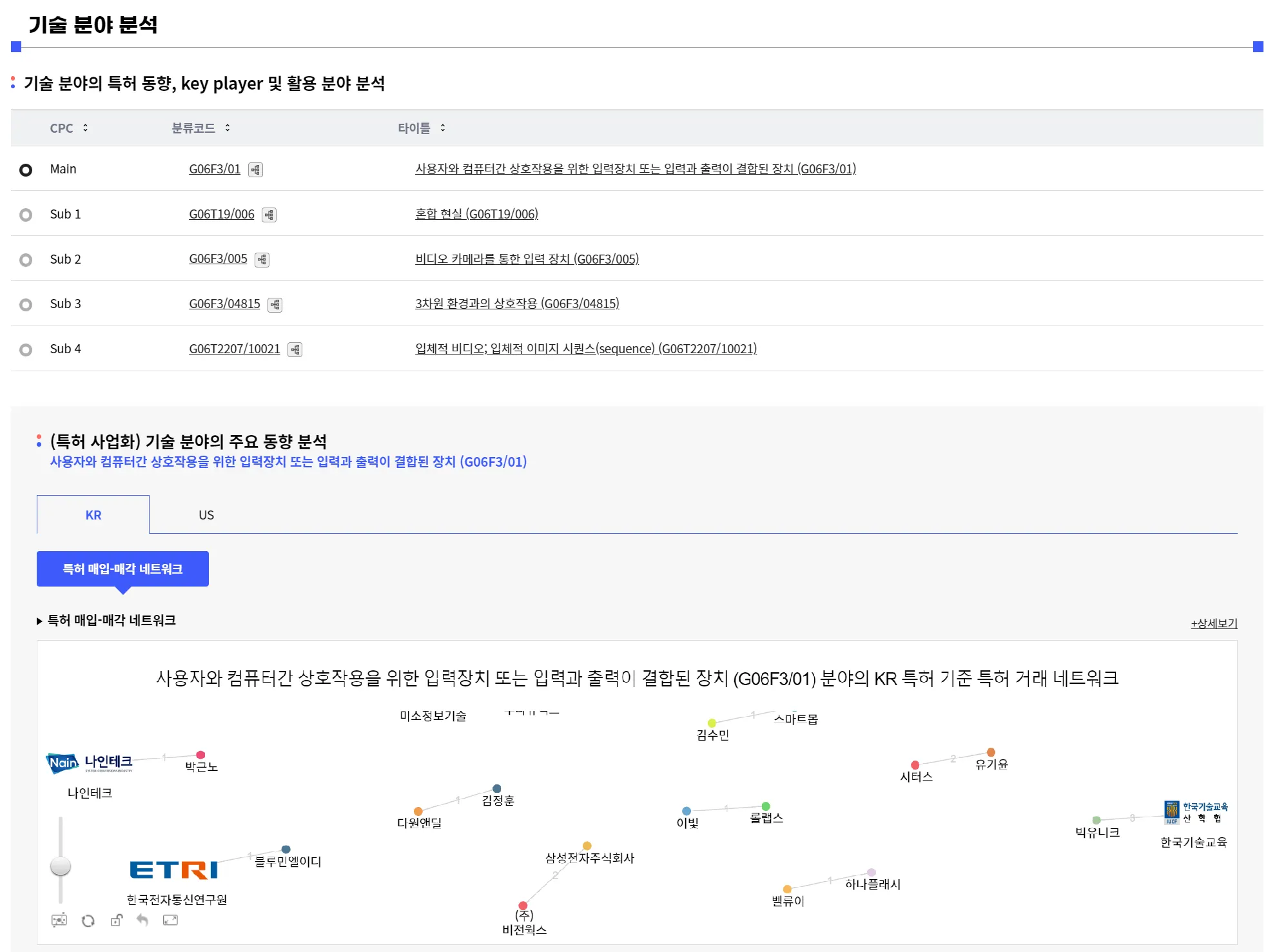Click the 삼성전자주식회사 network node
Image resolution: width=1277 pixels, height=952 pixels.
(587, 846)
